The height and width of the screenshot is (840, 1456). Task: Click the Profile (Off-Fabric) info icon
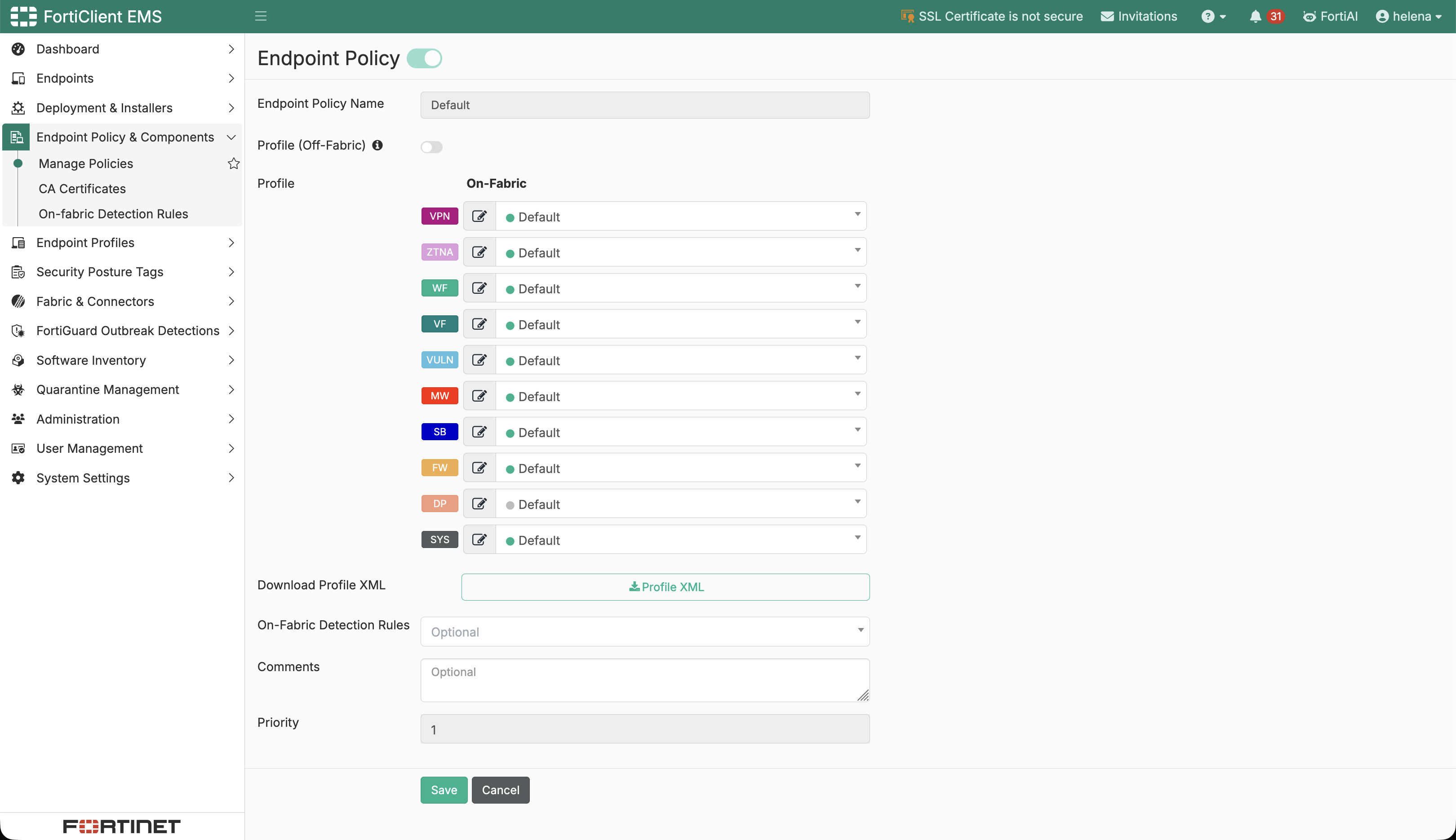pos(377,146)
